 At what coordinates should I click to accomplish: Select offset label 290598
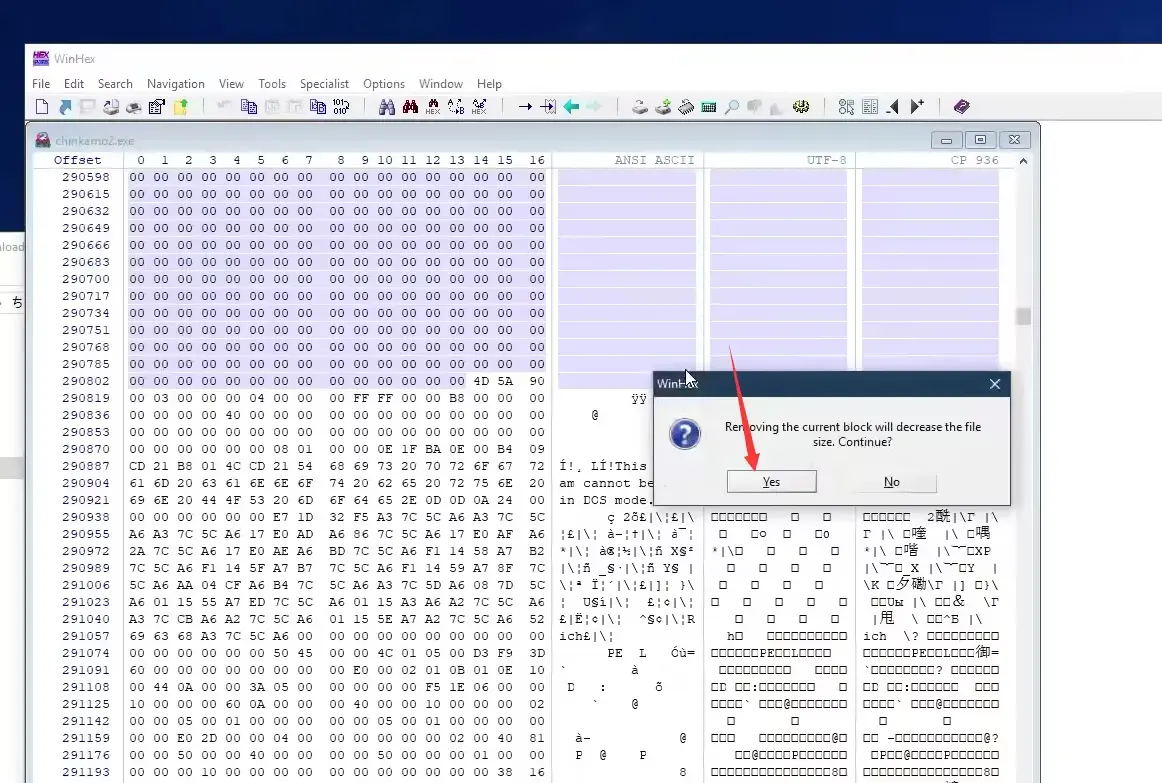click(86, 177)
